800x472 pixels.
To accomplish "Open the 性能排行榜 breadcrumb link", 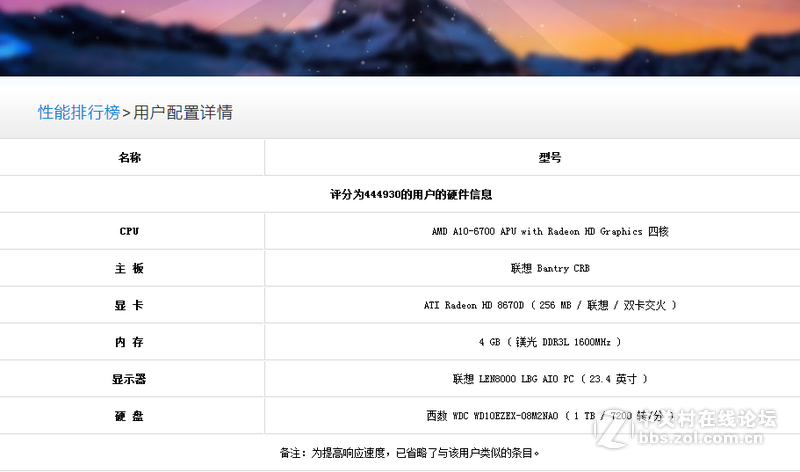I will 79,112.
